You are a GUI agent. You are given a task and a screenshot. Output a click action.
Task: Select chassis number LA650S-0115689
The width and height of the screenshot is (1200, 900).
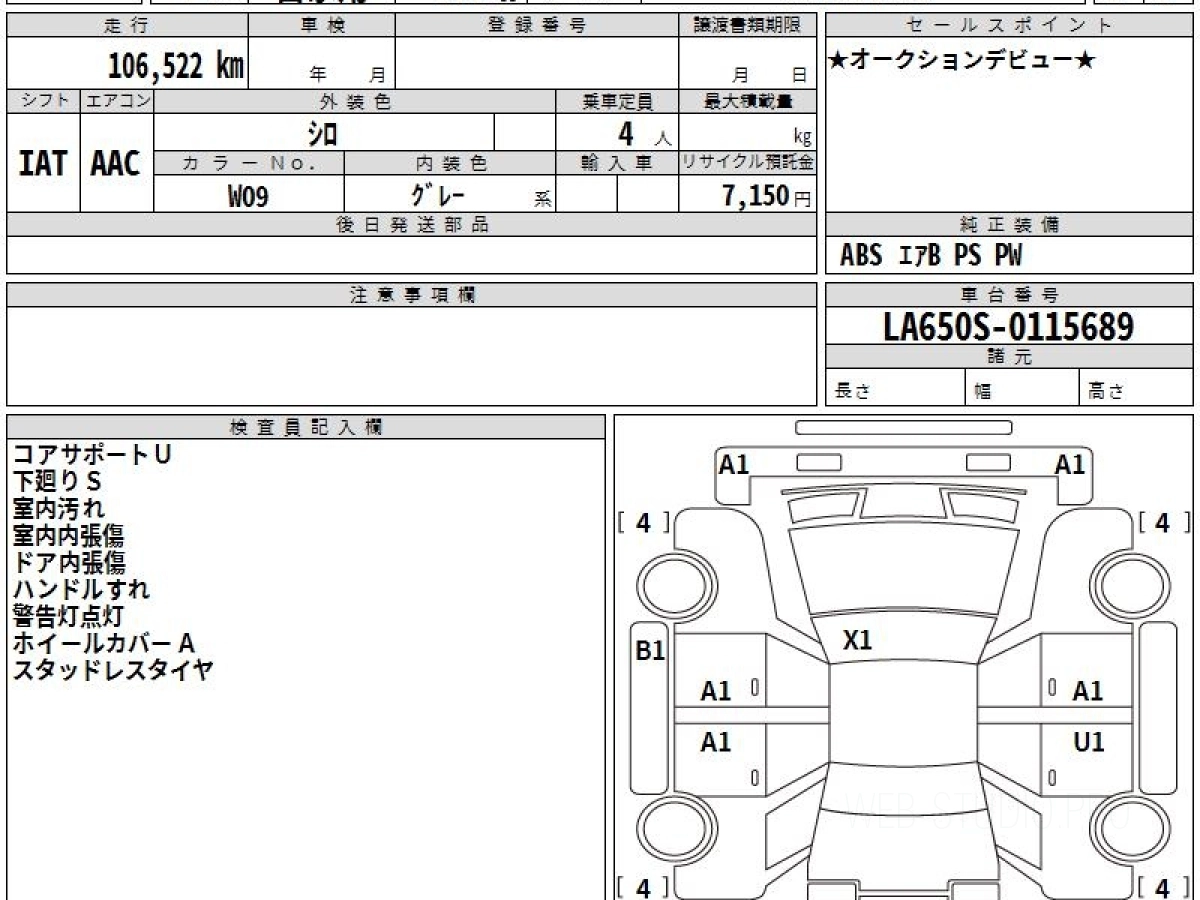pos(1009,327)
